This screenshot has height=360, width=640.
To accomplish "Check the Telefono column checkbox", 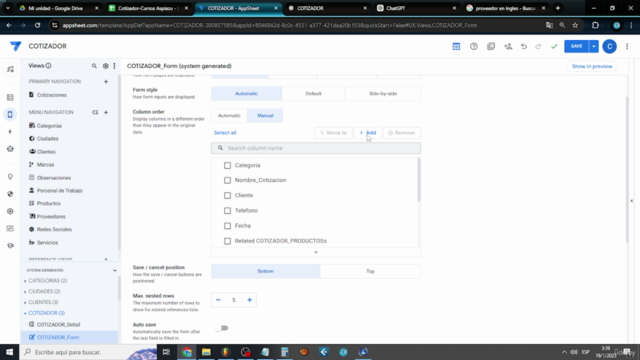I will click(x=227, y=211).
